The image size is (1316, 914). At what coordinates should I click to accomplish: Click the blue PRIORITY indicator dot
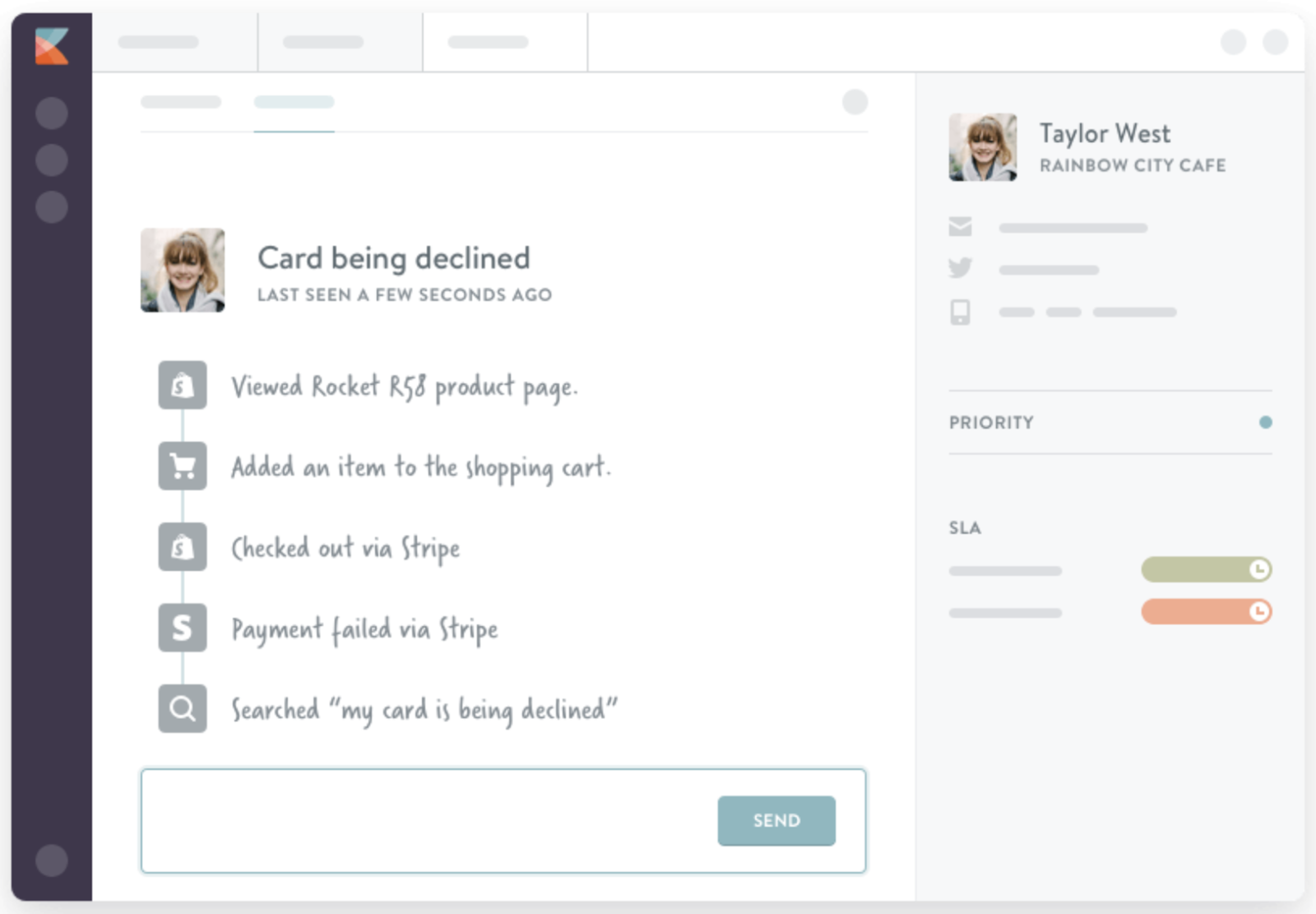tap(1265, 422)
